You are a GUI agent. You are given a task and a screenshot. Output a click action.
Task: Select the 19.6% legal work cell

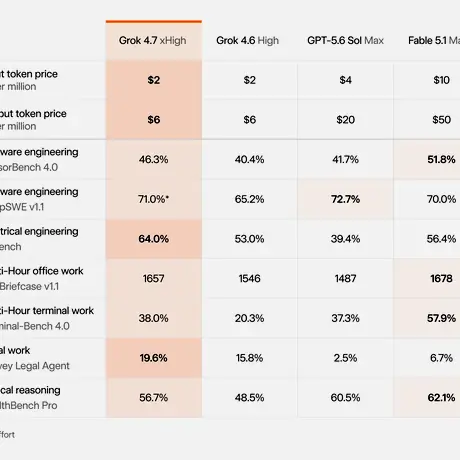click(x=154, y=358)
